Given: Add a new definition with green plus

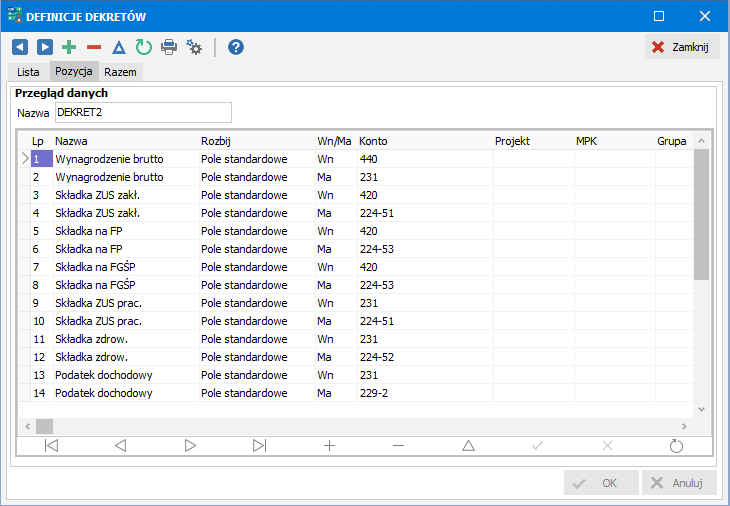Looking at the screenshot, I should pos(69,47).
